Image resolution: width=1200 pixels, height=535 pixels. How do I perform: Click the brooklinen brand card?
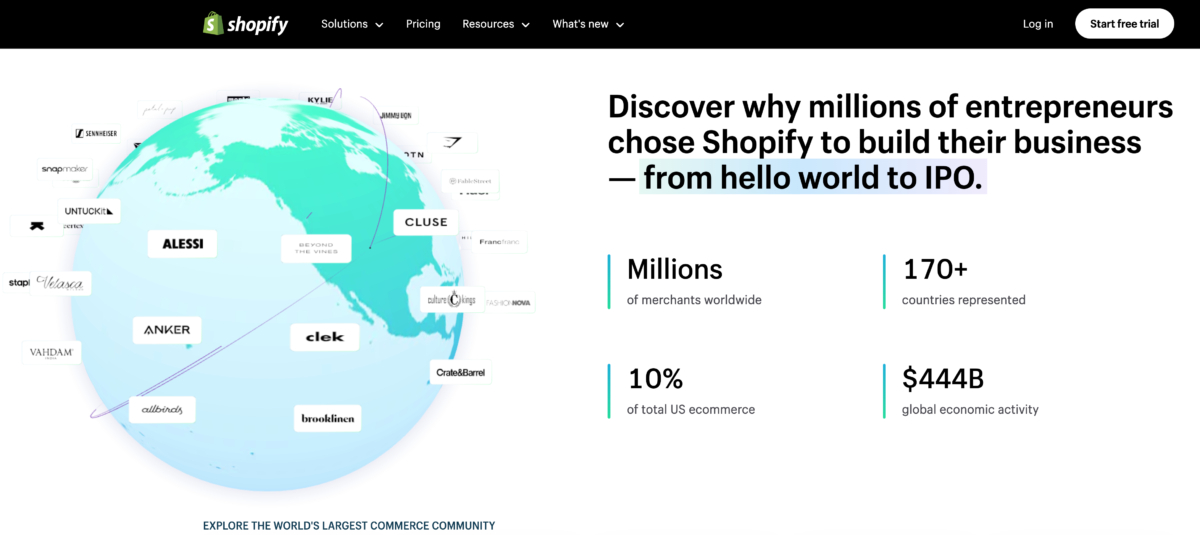coord(328,418)
